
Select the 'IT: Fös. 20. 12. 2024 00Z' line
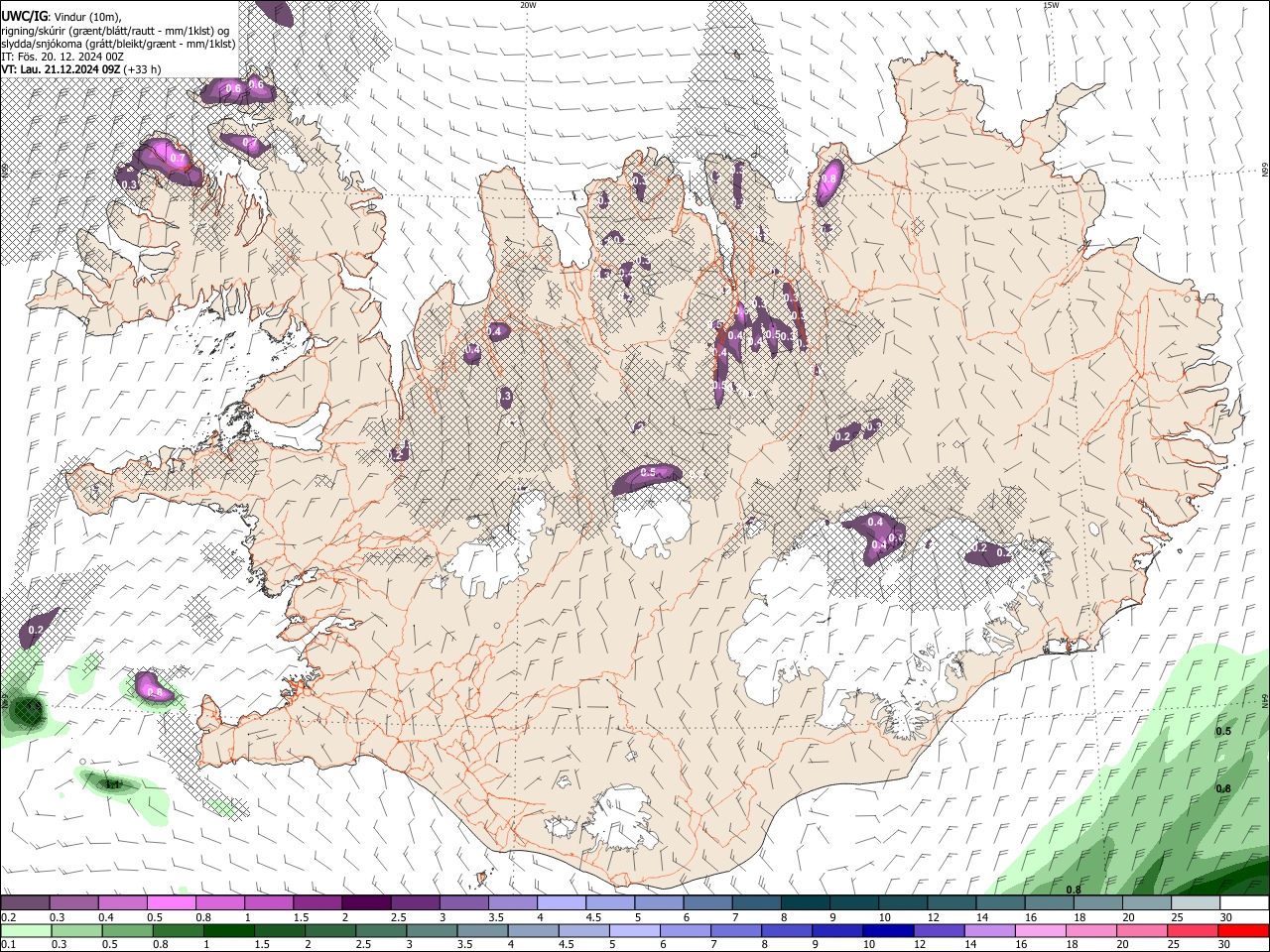[63, 57]
